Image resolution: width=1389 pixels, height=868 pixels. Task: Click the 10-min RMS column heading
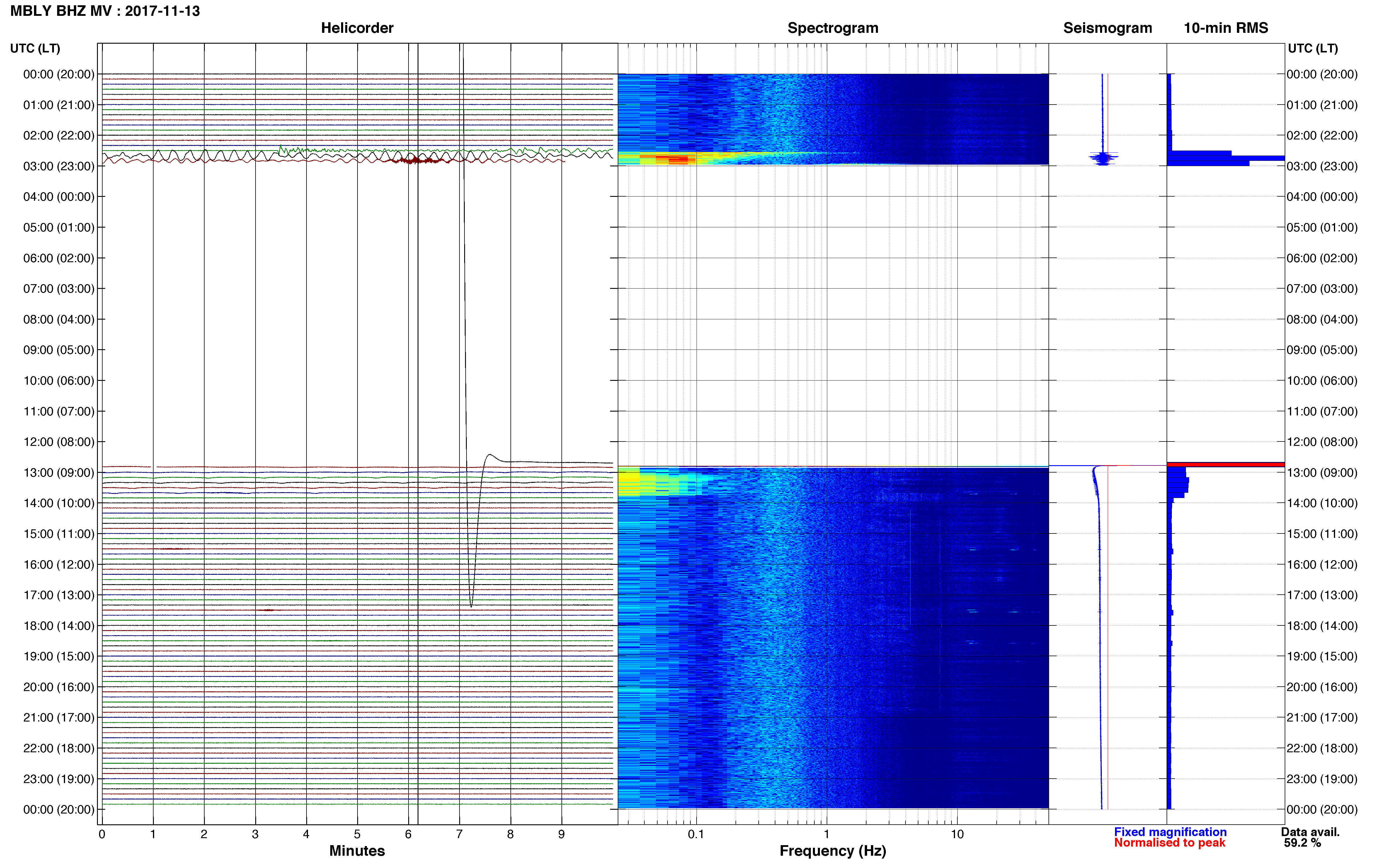point(1226,28)
